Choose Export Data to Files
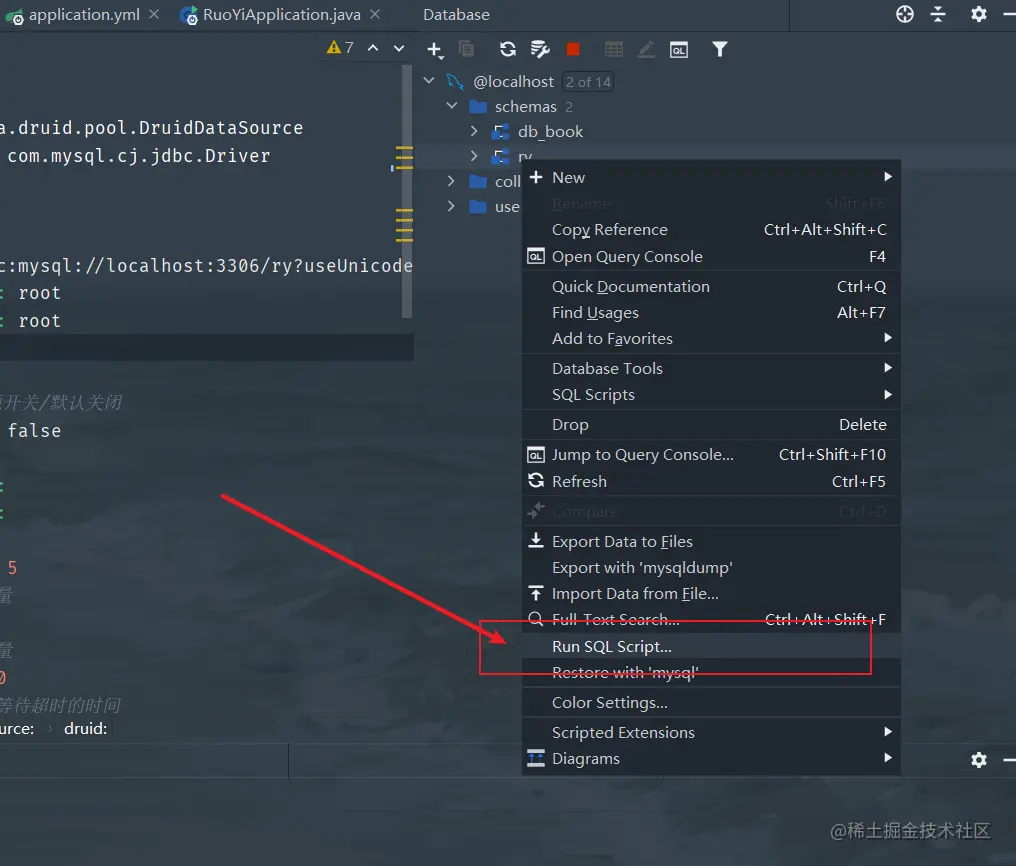Screen dimensions: 1016x866 (x=711, y=541)
